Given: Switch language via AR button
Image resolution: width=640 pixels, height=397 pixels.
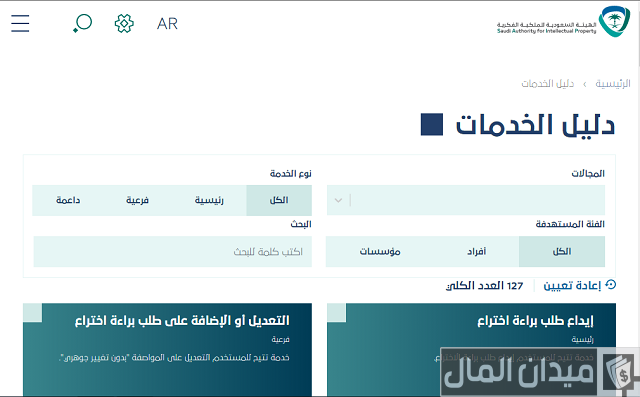Looking at the screenshot, I should (x=167, y=24).
